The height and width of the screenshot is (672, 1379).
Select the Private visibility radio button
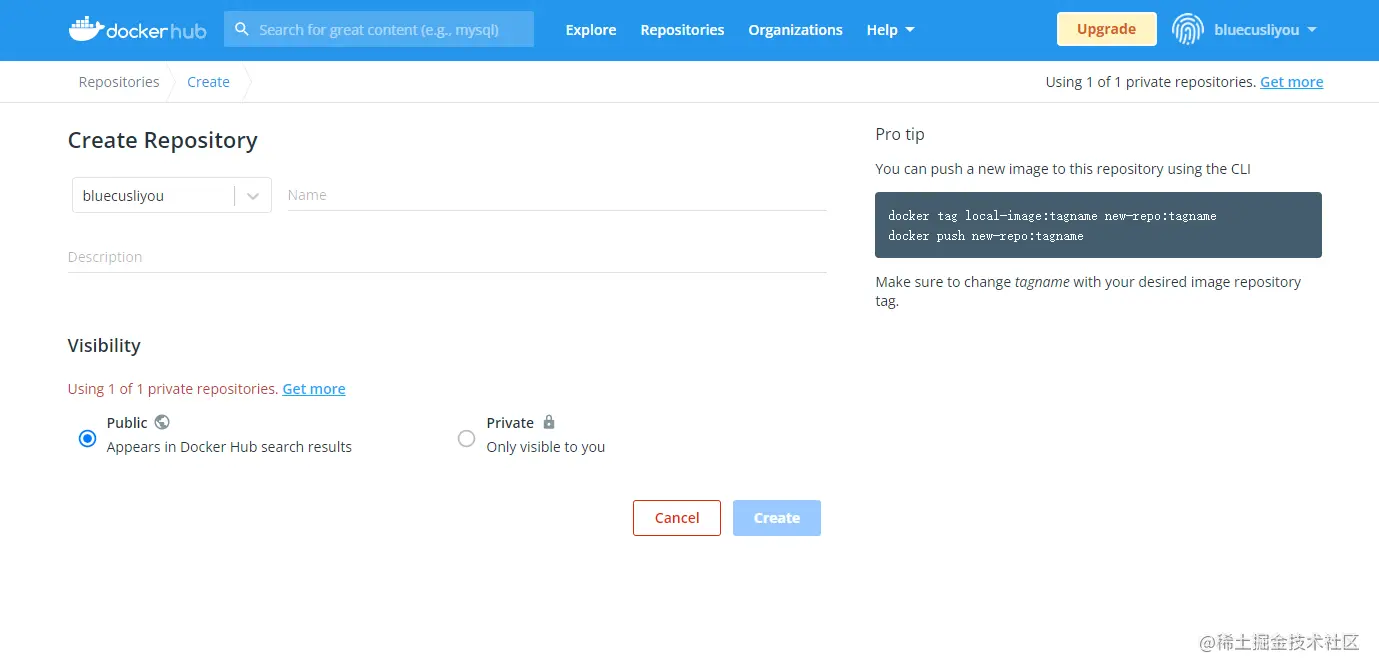pyautogui.click(x=466, y=438)
